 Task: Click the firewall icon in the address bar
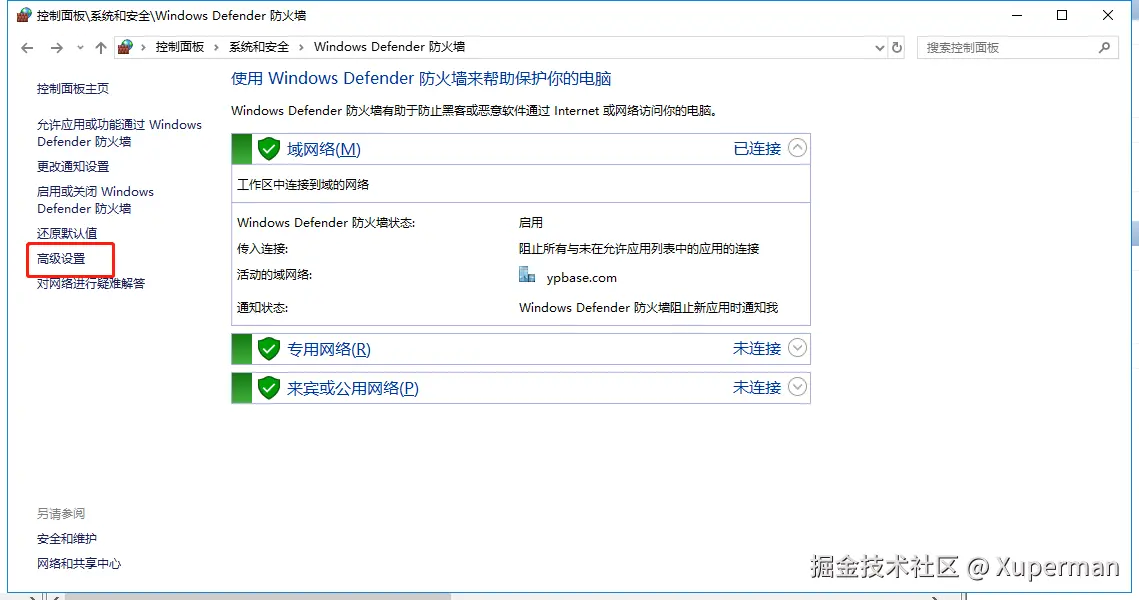point(126,47)
